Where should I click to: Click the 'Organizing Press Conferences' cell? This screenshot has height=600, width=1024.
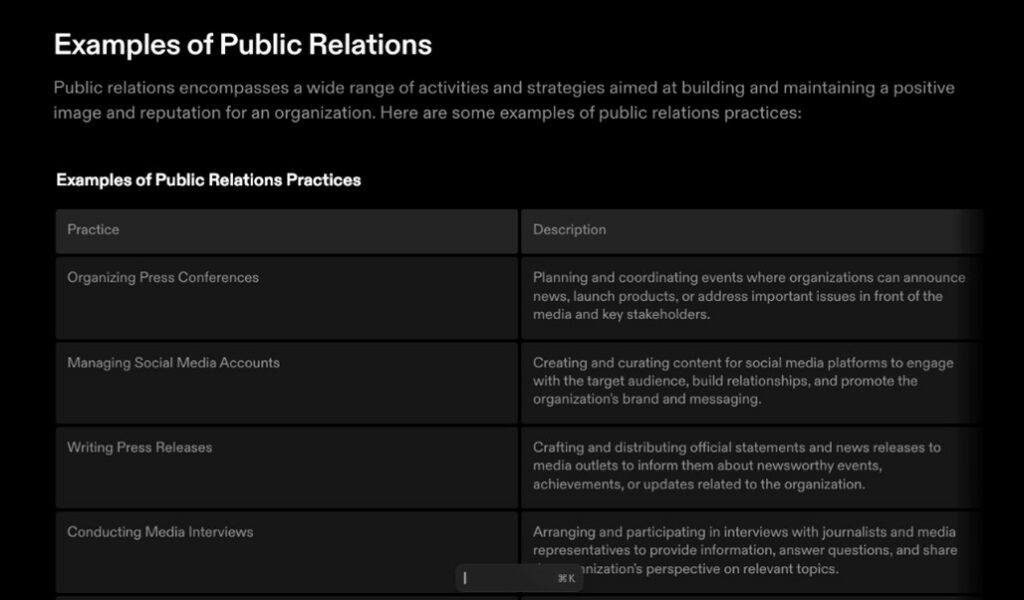click(x=163, y=278)
